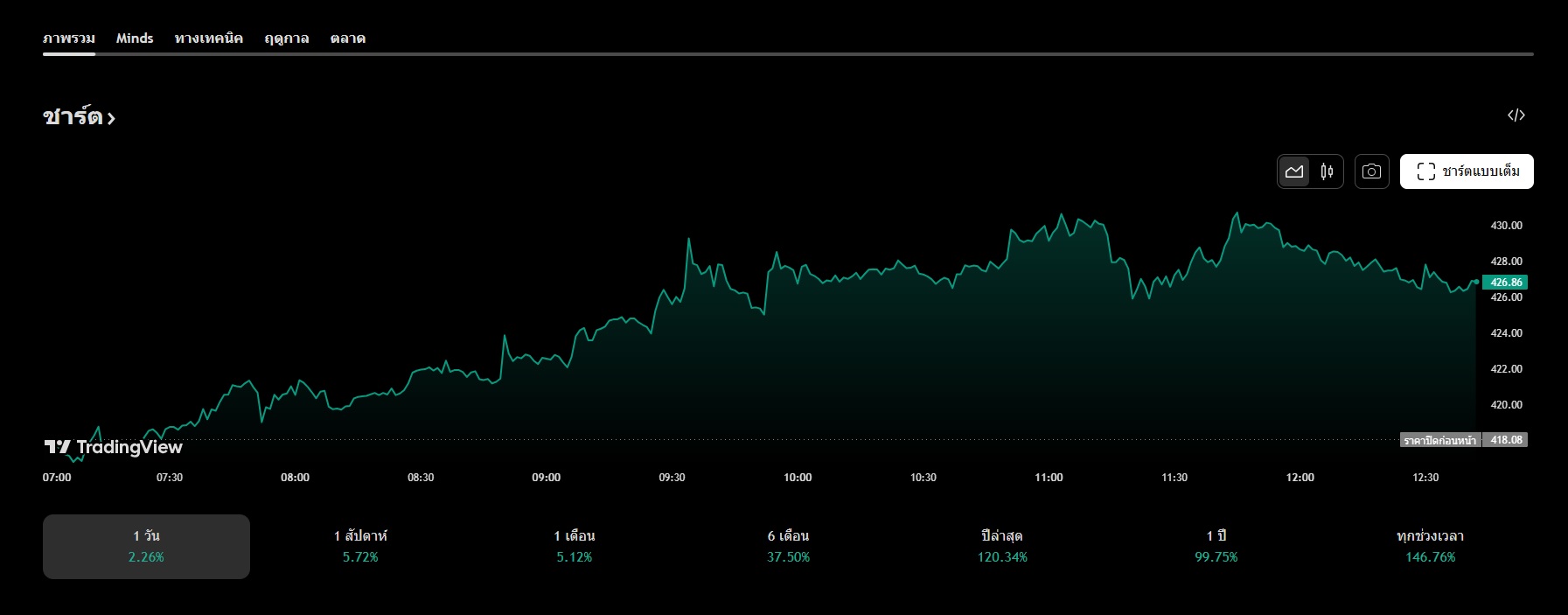The height and width of the screenshot is (615, 1568).
Task: Go to the ฤดูกาล tab
Action: click(x=287, y=38)
